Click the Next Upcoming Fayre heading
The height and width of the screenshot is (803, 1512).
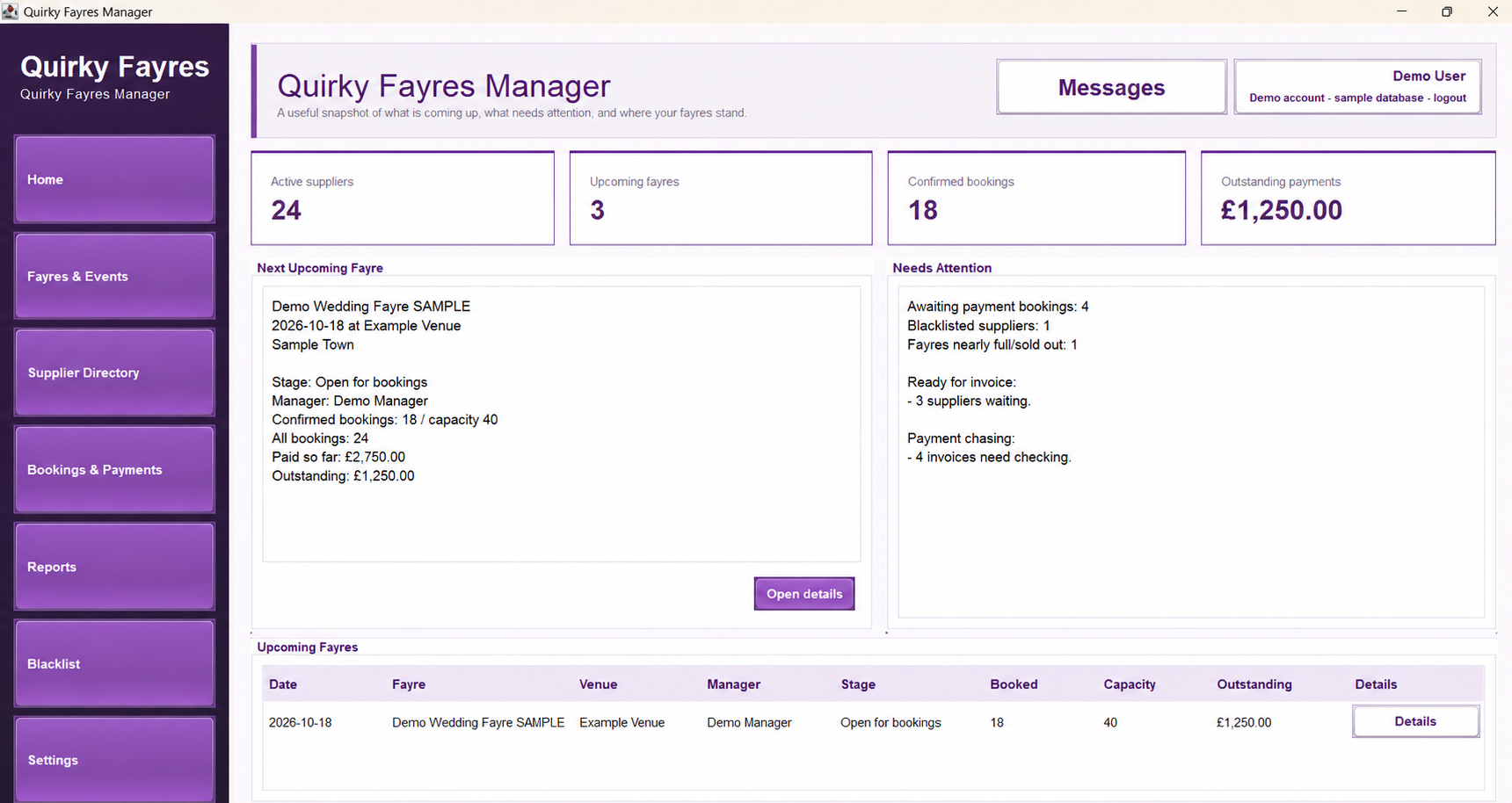click(x=320, y=268)
